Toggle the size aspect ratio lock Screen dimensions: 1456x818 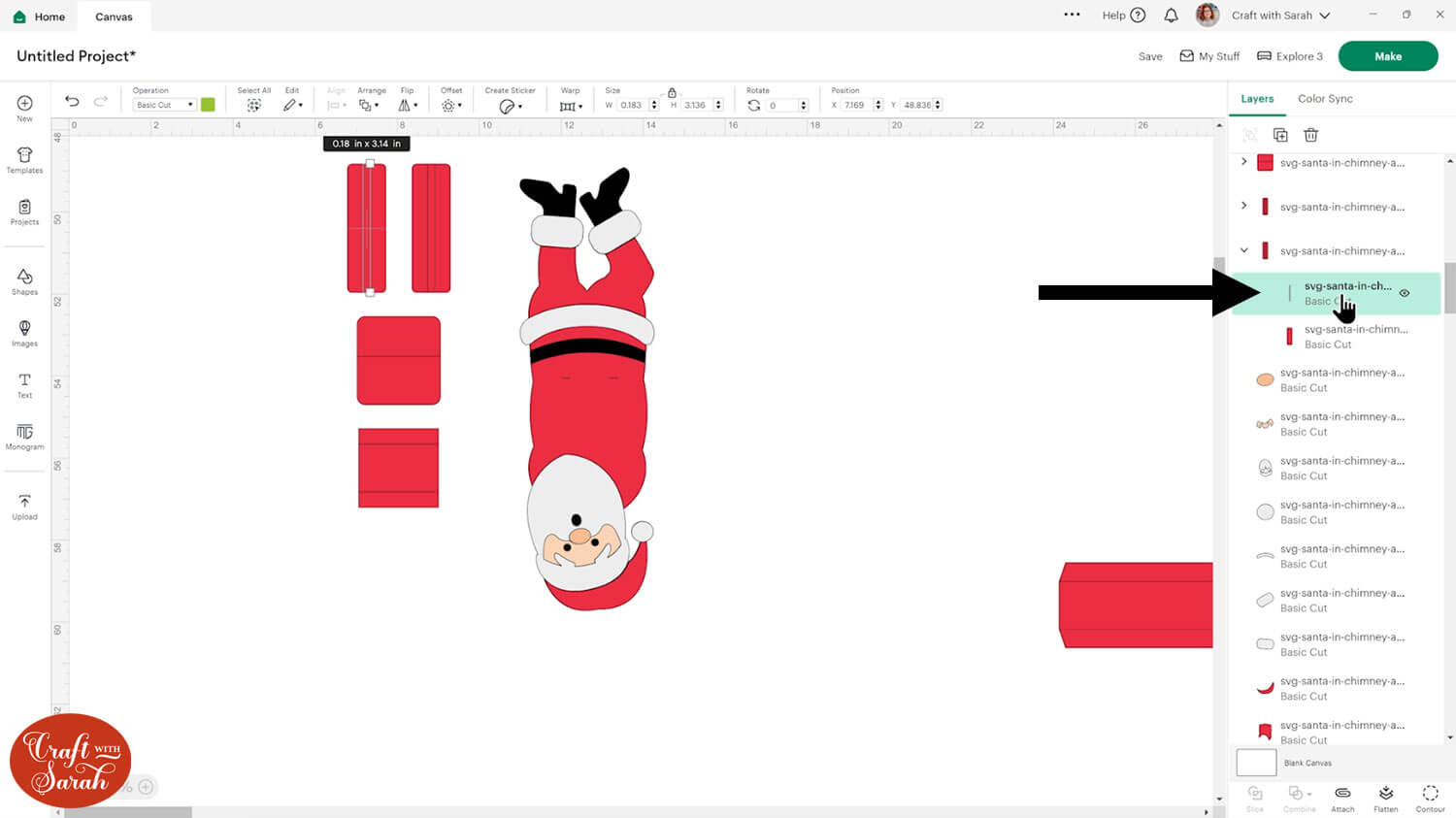[x=672, y=92]
